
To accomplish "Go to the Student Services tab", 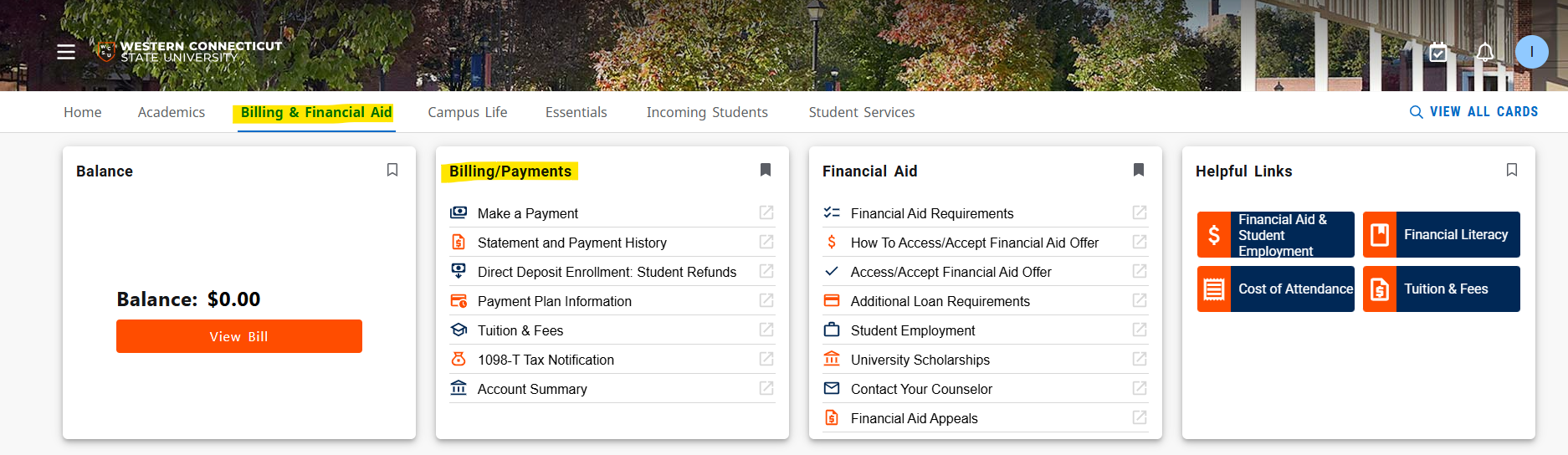I will [x=861, y=112].
